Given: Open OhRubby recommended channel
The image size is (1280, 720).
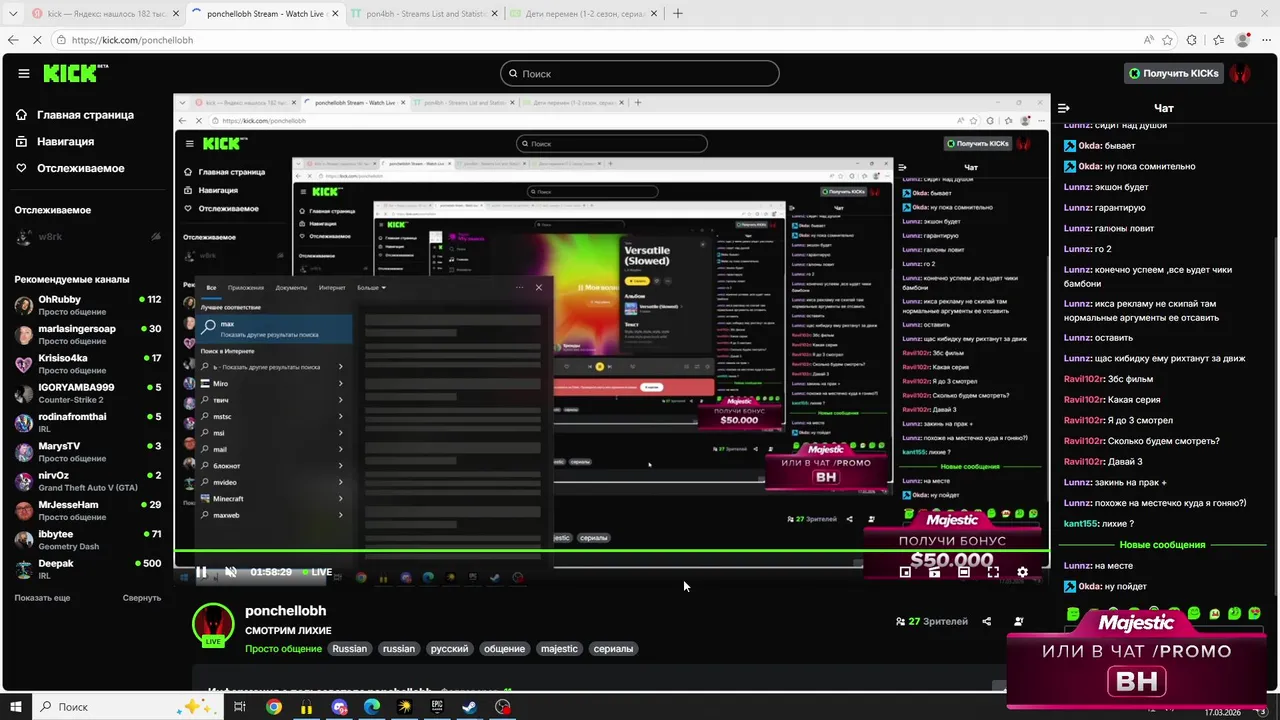Looking at the screenshot, I should click(x=88, y=306).
